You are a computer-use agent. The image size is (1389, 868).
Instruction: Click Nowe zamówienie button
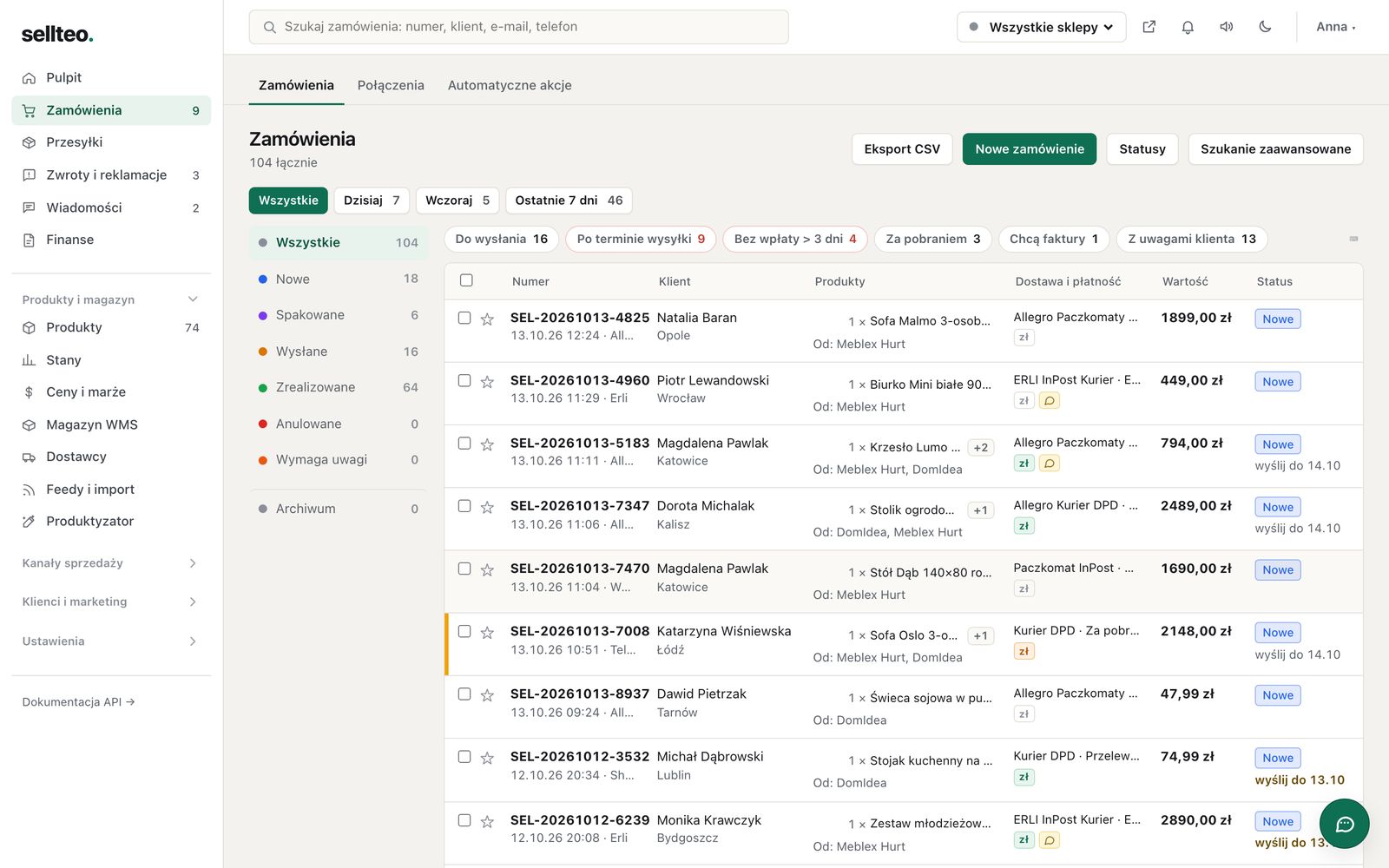click(1030, 149)
